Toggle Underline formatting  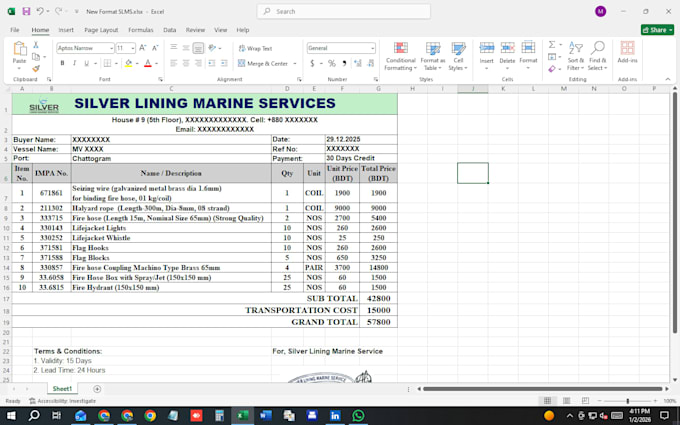pos(86,63)
